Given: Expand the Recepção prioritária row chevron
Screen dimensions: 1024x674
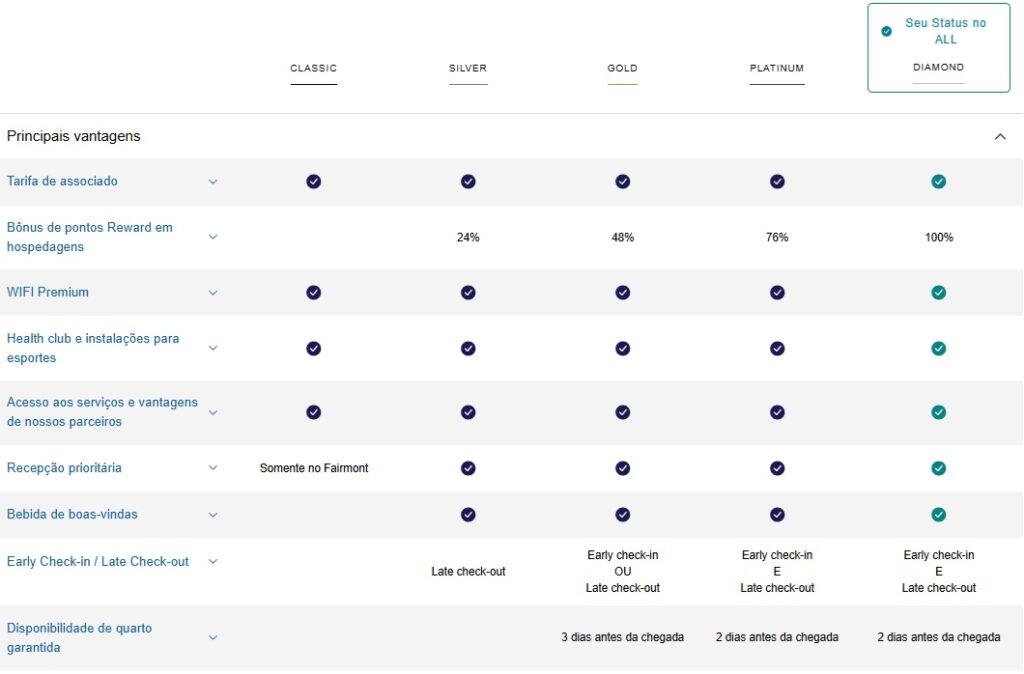Looking at the screenshot, I should 212,468.
